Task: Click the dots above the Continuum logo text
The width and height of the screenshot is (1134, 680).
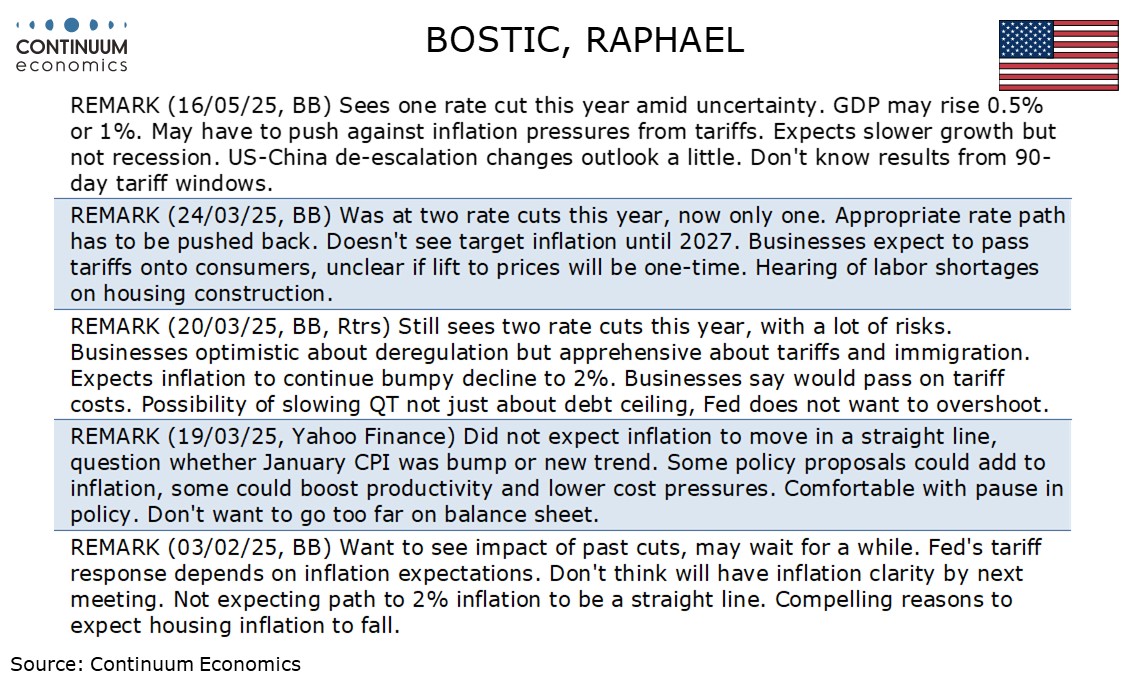Action: click(71, 25)
